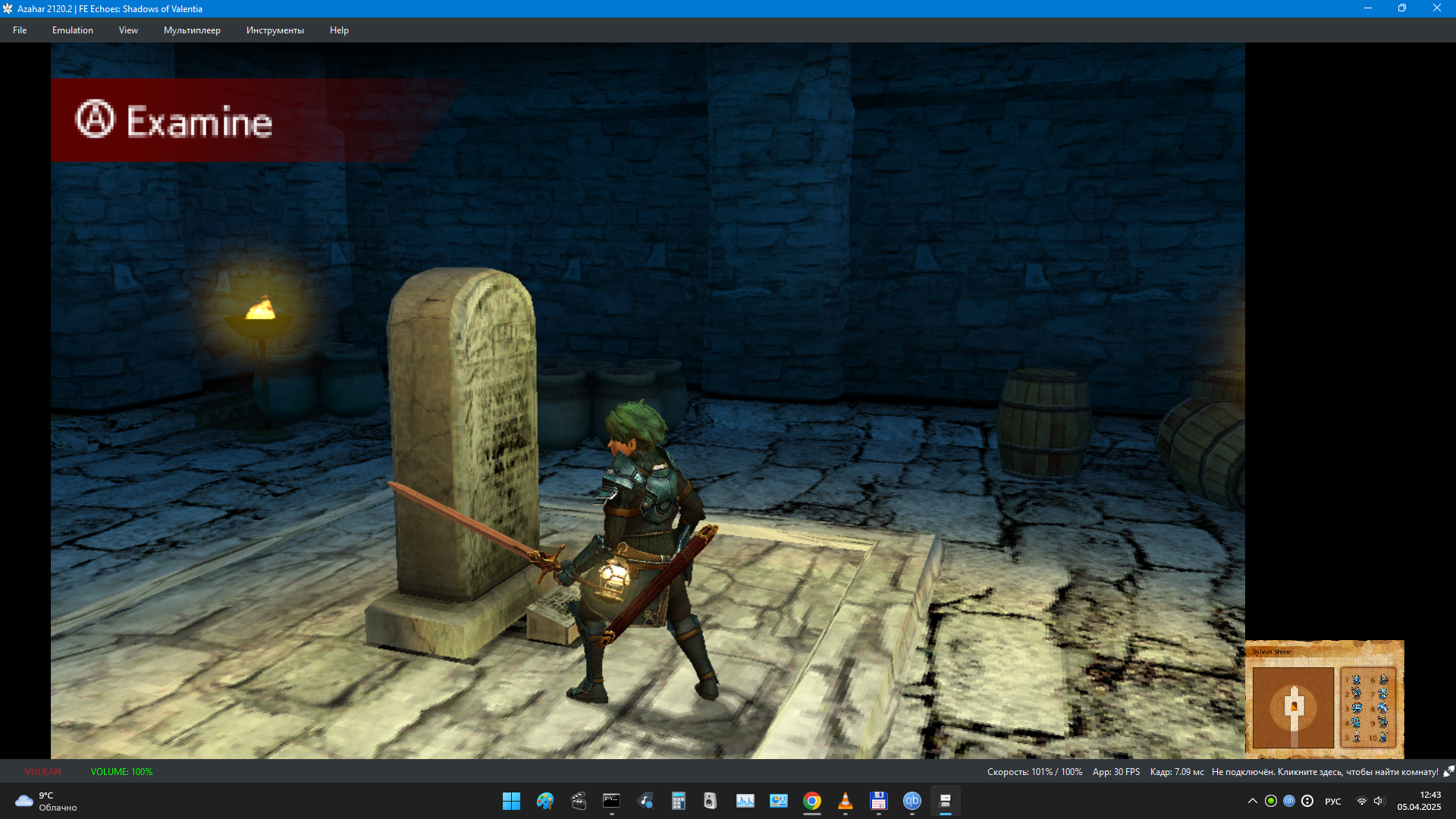The height and width of the screenshot is (819, 1456).
Task: Click the party roster panel on the lower screen
Action: (x=1368, y=708)
